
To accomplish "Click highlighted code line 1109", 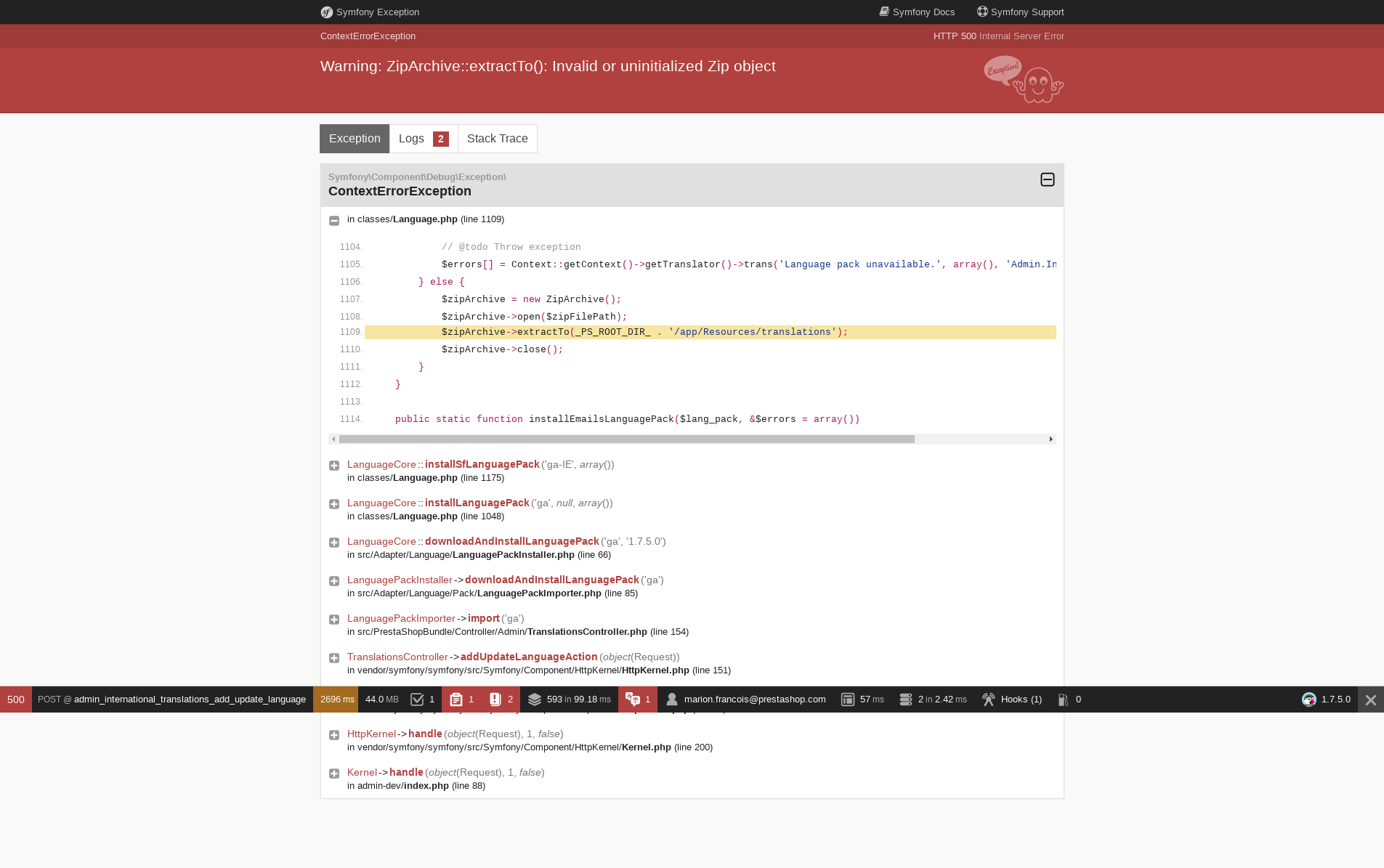I will (x=711, y=332).
